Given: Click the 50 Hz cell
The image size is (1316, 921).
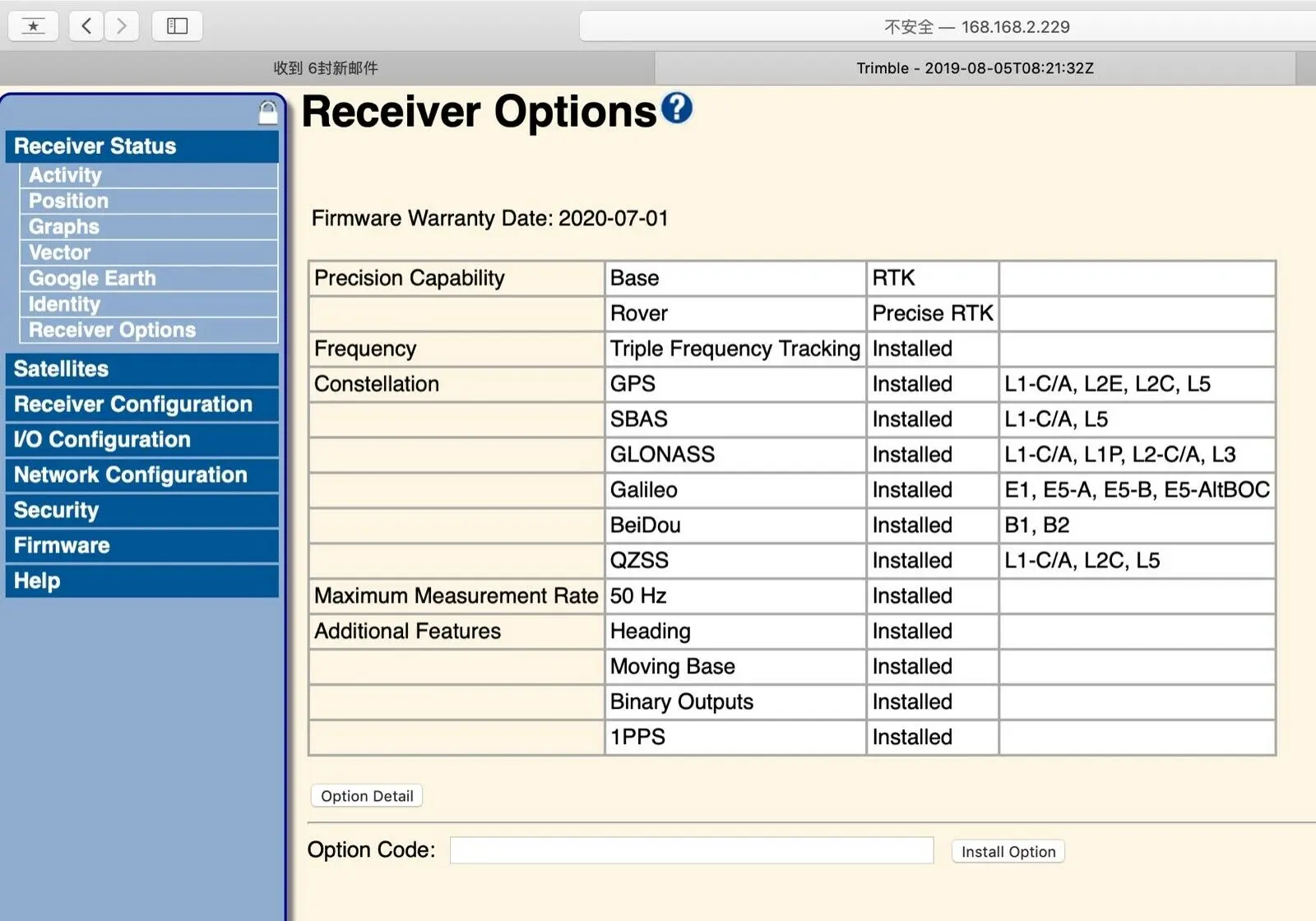Looking at the screenshot, I should point(735,597).
